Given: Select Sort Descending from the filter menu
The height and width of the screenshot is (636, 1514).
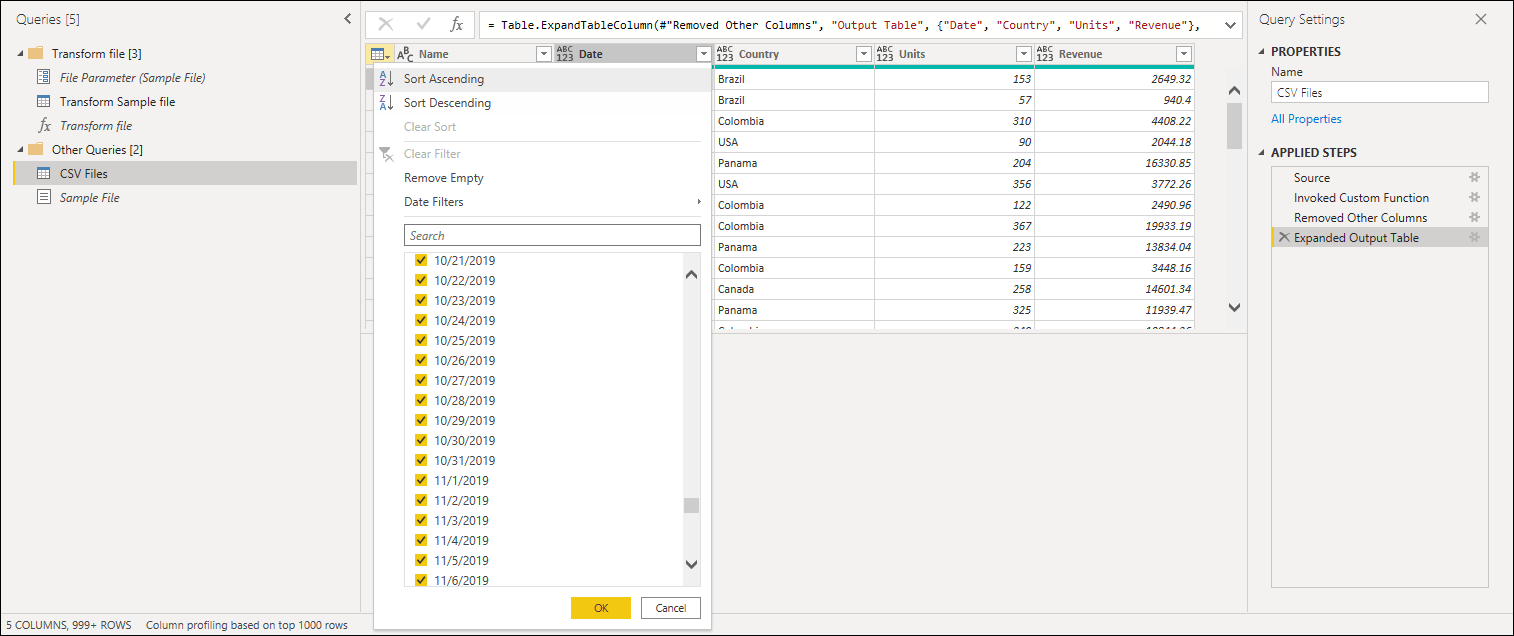Looking at the screenshot, I should [x=447, y=102].
